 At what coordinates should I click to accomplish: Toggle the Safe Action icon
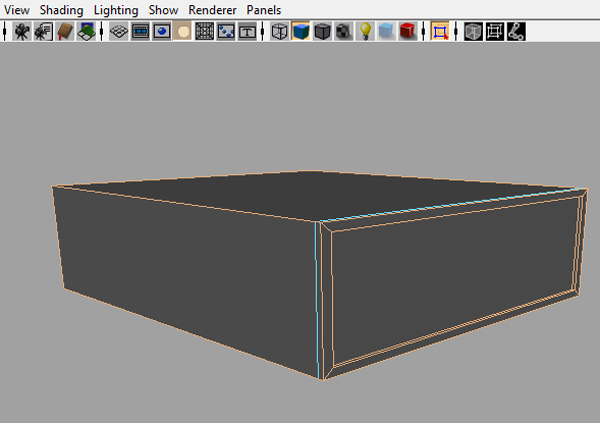[x=226, y=31]
